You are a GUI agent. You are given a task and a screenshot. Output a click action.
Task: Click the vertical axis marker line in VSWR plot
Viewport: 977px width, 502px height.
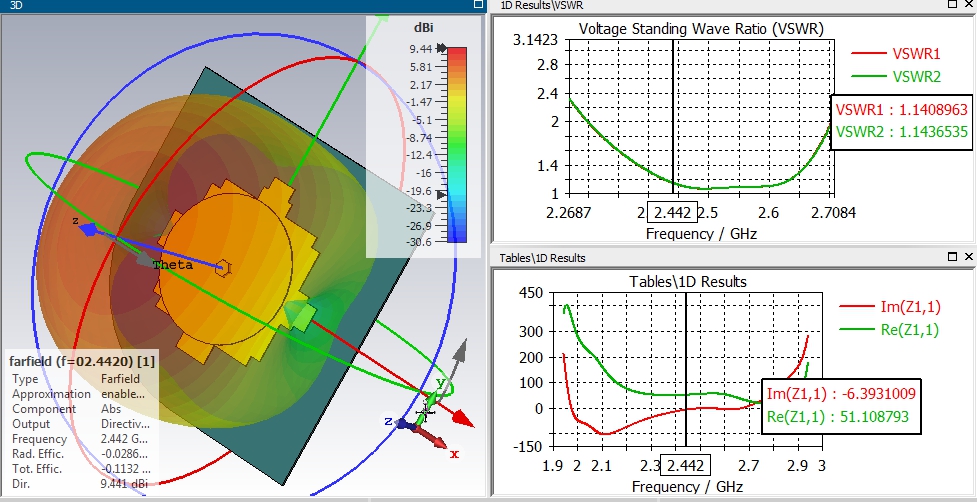tap(673, 118)
